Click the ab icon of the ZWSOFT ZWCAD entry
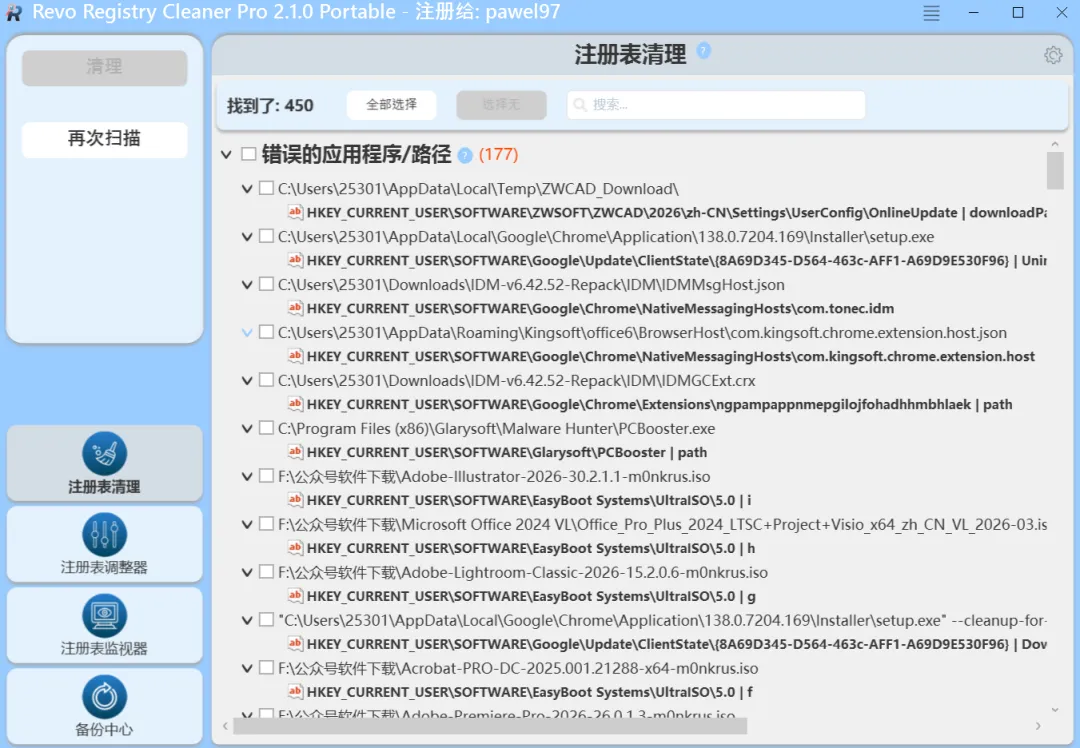Screen dimensions: 1080x748 295,212
